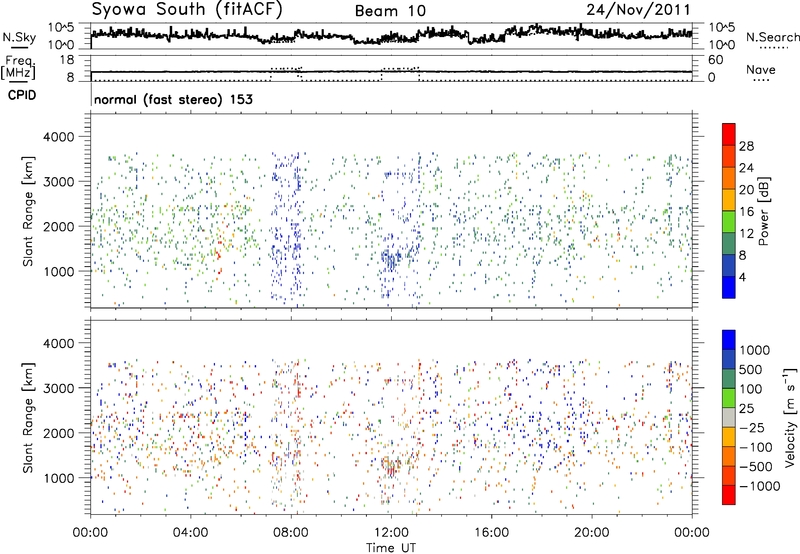Click the '25' Velocity colorbar tick
This screenshot has width=800, height=554.
[x=746, y=408]
